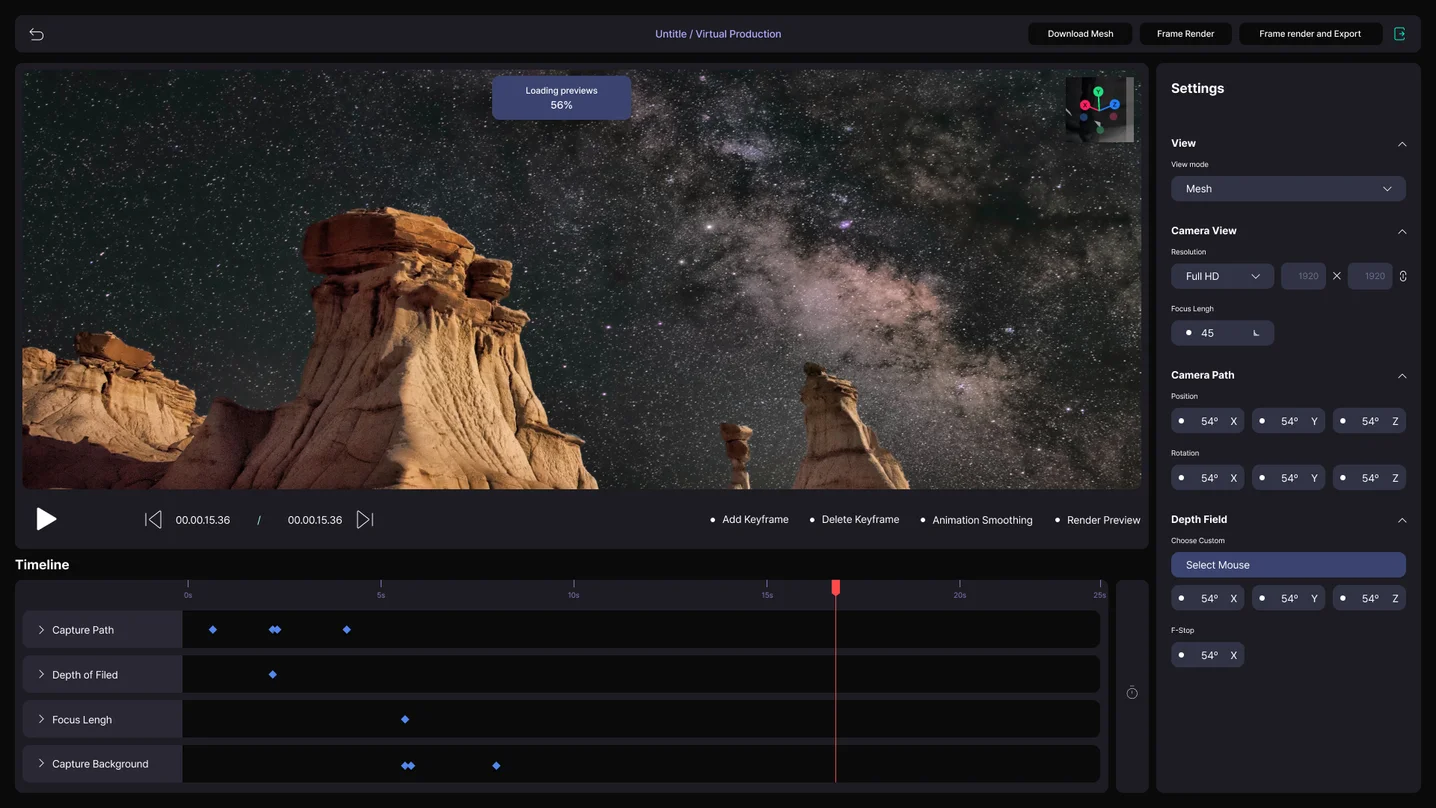Click the keyframe dot beside Position X value

(1181, 420)
